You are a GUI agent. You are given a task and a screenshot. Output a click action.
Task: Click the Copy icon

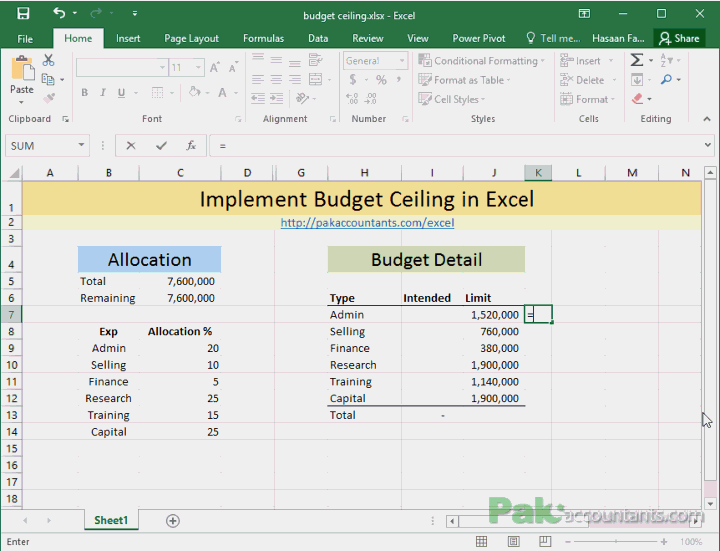click(48, 79)
